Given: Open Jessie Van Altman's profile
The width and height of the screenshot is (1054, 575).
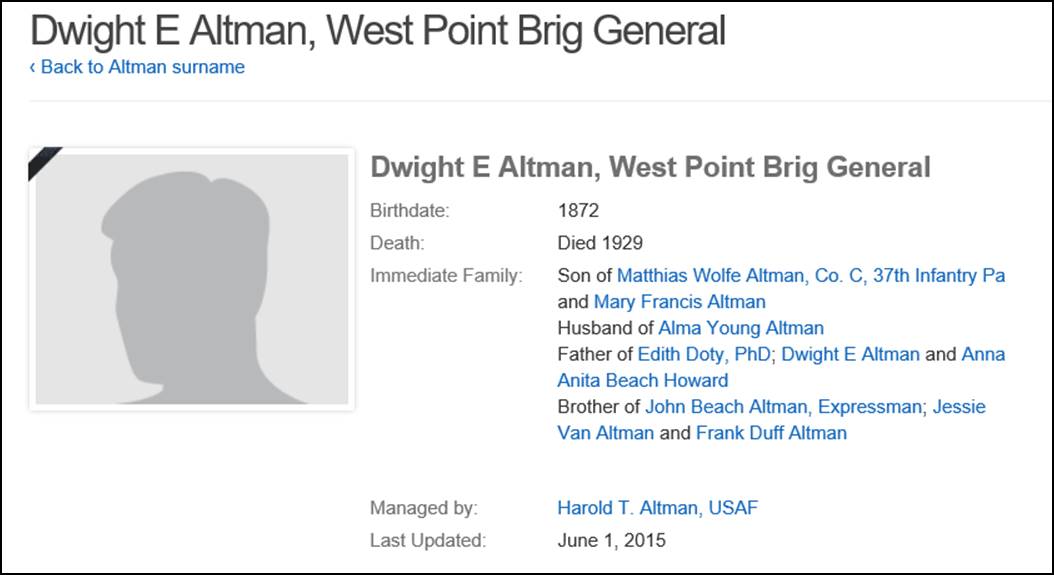Looking at the screenshot, I should pyautogui.click(x=771, y=420).
